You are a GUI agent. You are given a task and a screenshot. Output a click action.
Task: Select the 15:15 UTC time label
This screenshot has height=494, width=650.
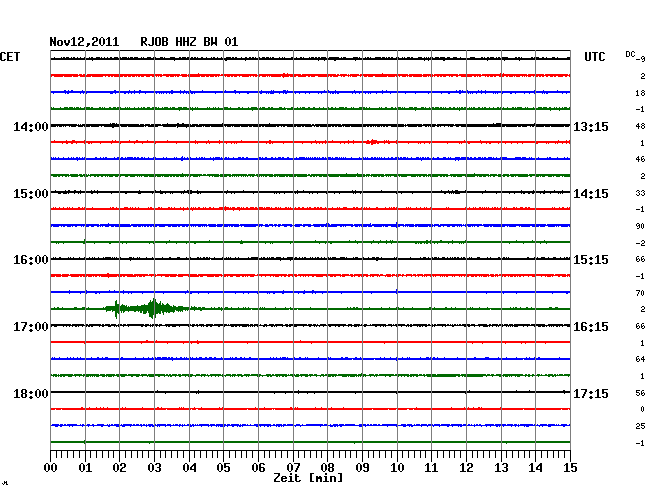click(591, 260)
